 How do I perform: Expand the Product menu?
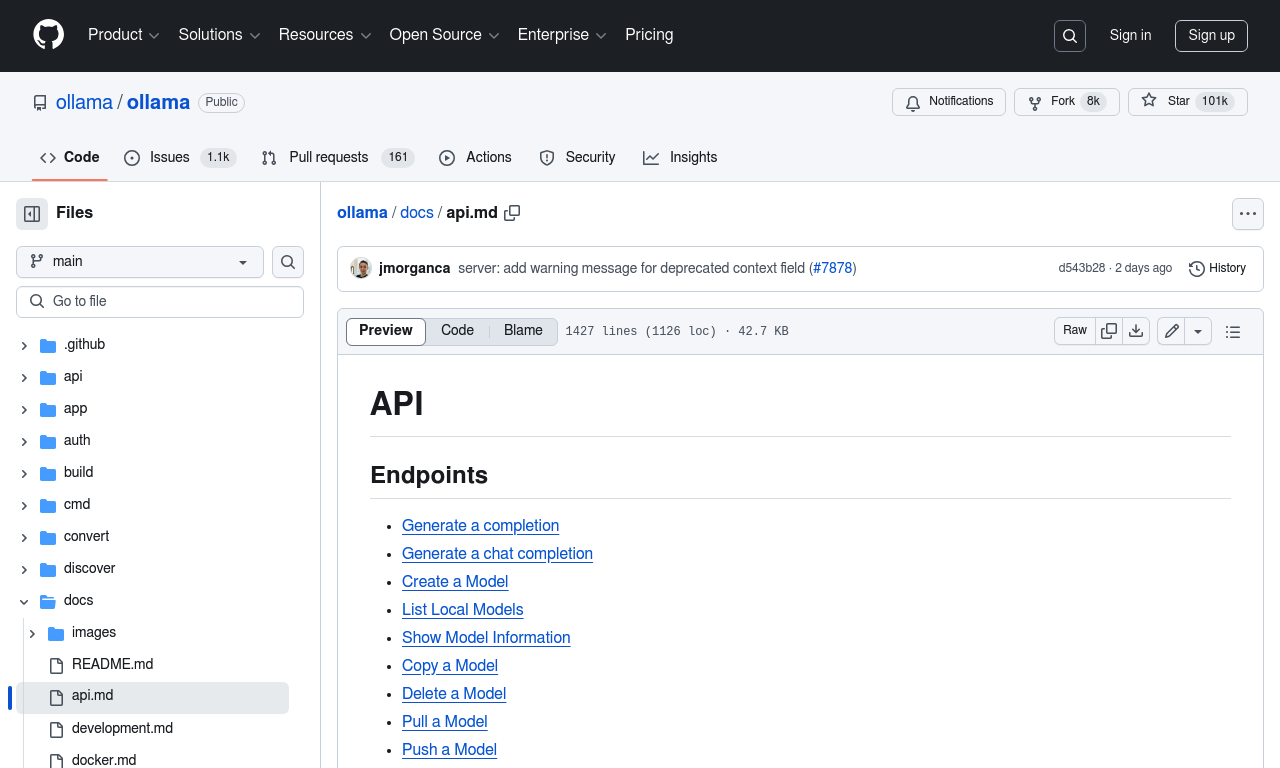tap(124, 35)
